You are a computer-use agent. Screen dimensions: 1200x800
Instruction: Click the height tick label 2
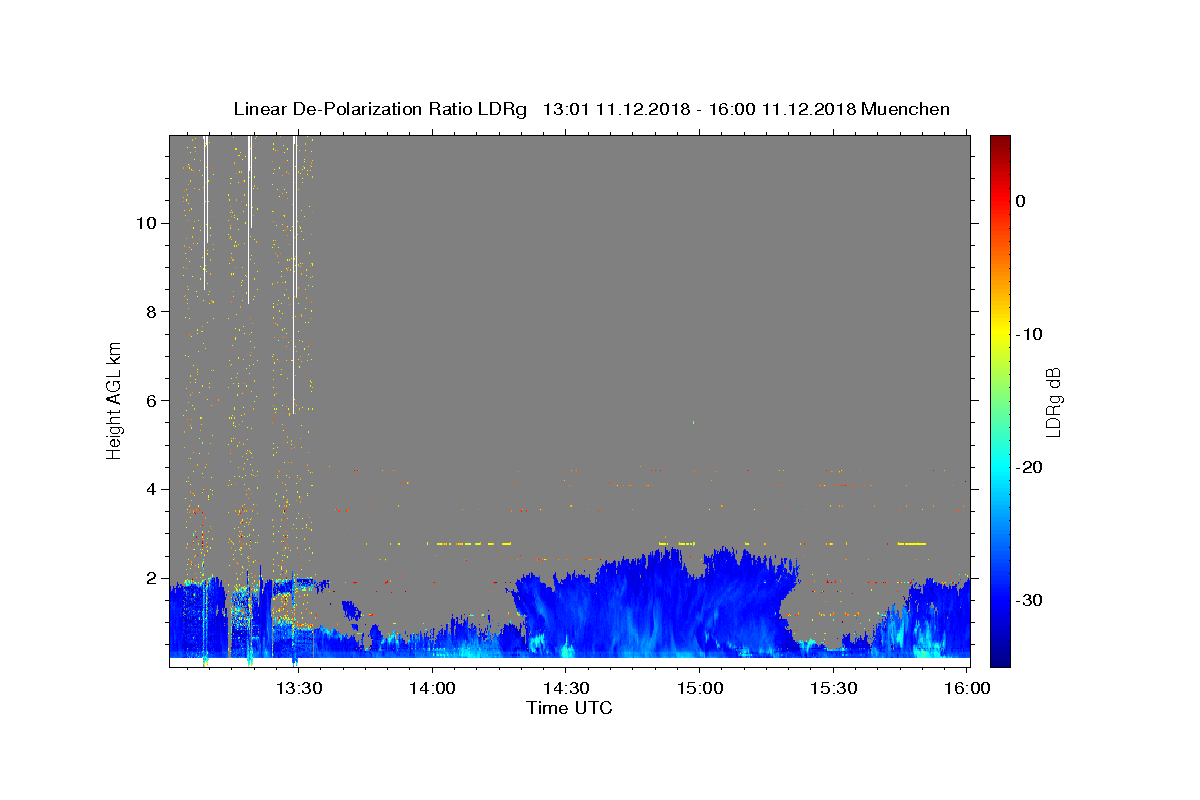click(150, 578)
